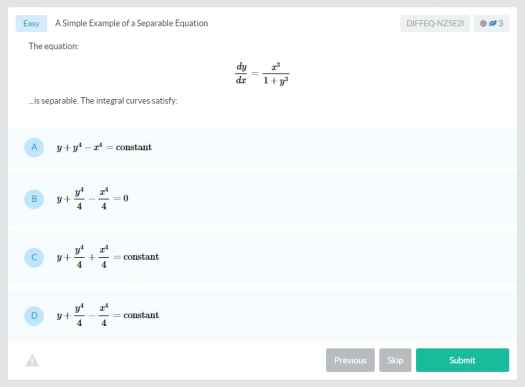Click the warning triangle report icon
The image size is (525, 387).
pos(32,361)
